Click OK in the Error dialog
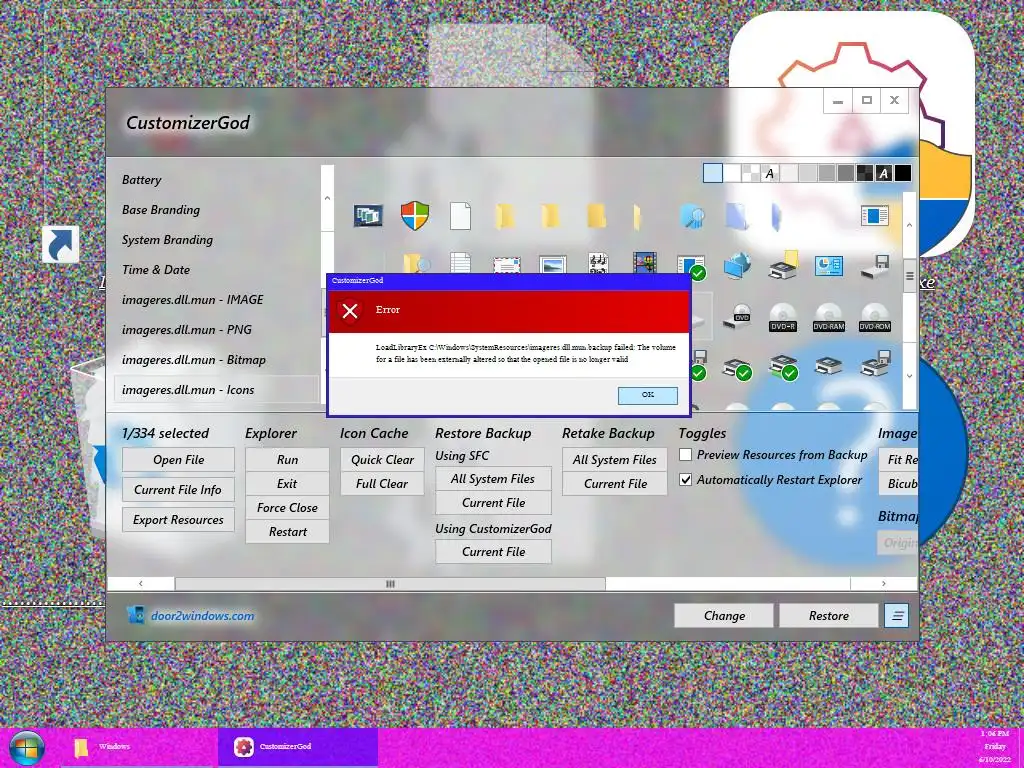This screenshot has height=768, width=1024. click(647, 395)
